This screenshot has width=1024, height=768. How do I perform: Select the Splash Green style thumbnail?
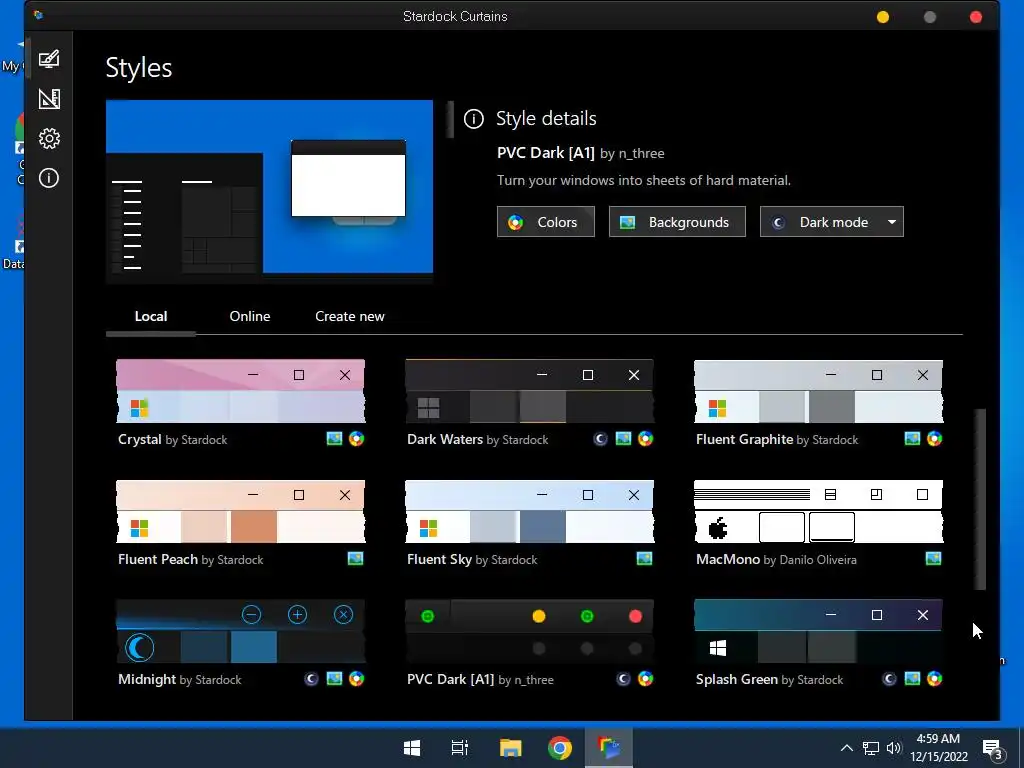pyautogui.click(x=818, y=632)
